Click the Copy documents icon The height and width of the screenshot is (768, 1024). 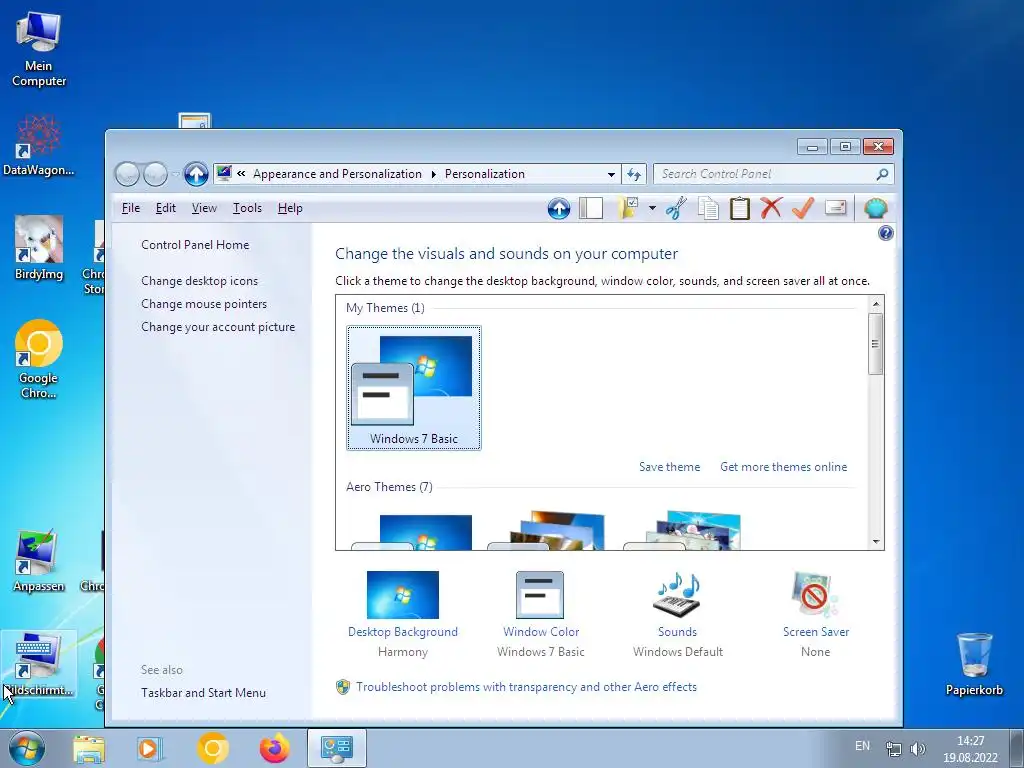coord(708,208)
